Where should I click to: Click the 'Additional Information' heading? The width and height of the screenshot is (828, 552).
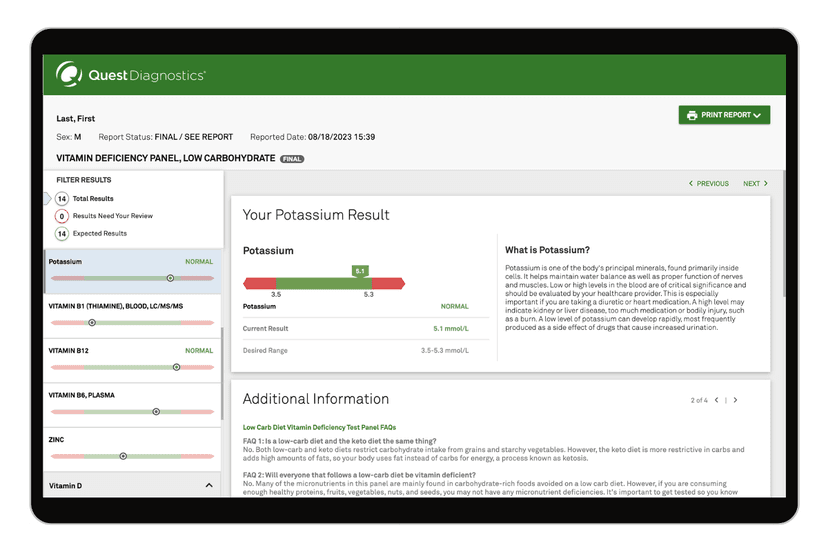click(316, 399)
